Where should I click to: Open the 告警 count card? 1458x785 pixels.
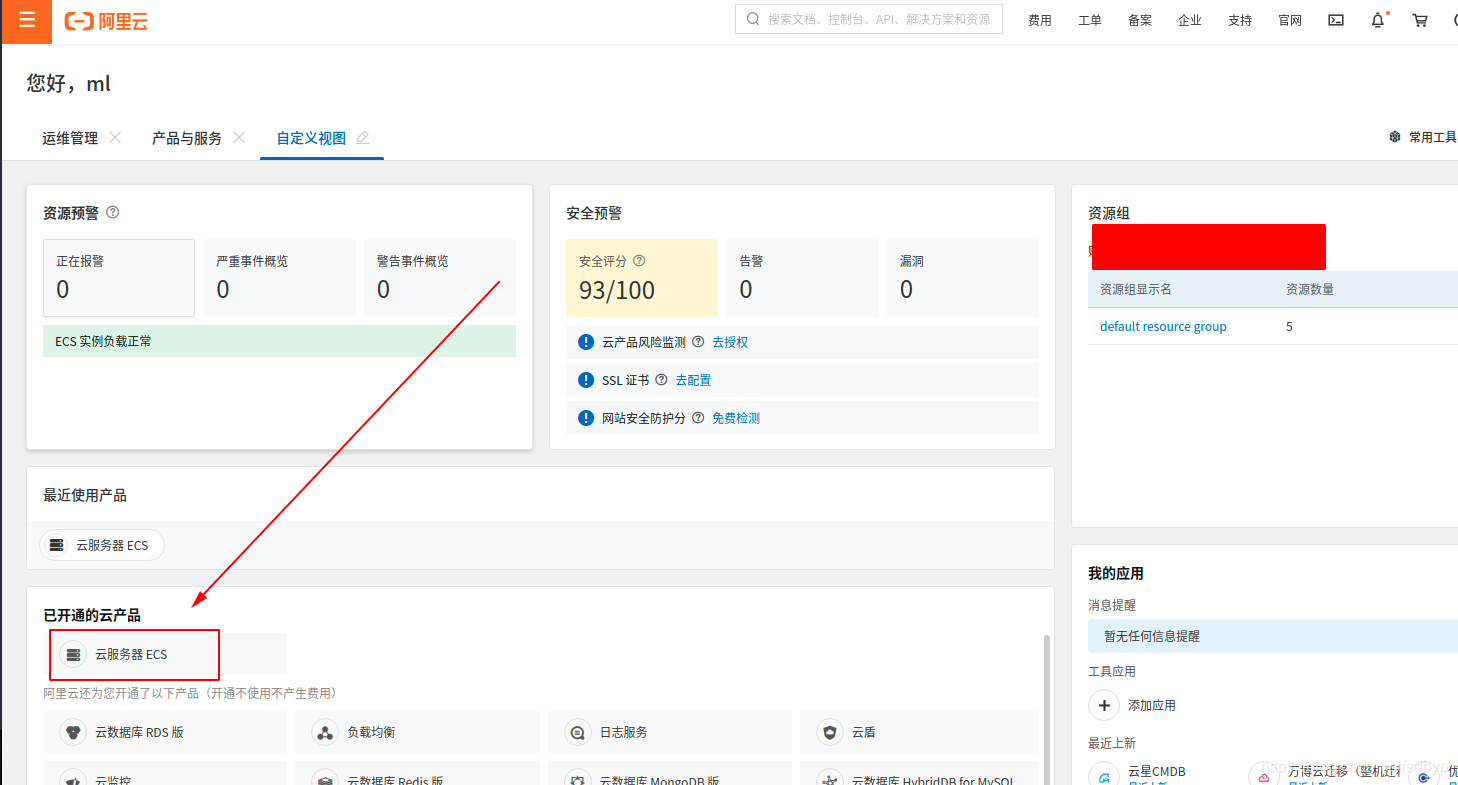pos(802,277)
